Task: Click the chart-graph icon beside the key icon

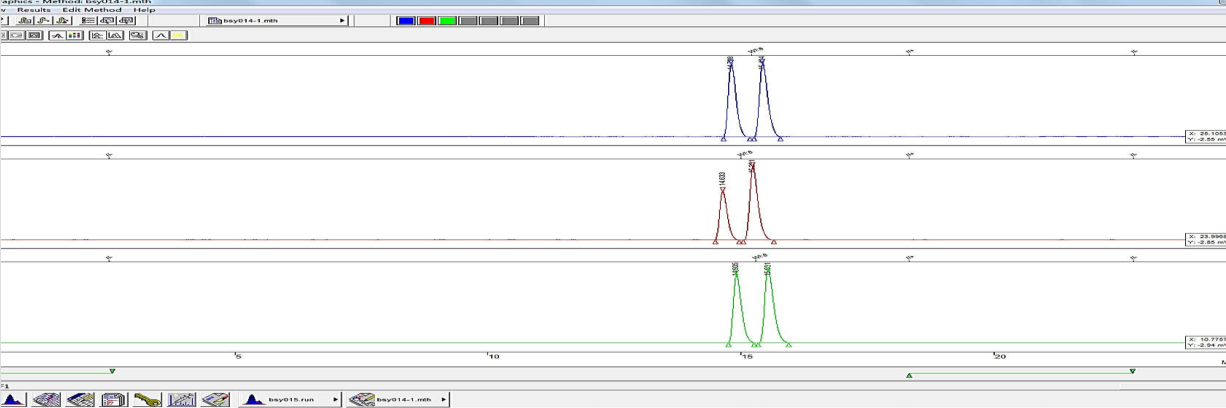Action: click(181, 400)
